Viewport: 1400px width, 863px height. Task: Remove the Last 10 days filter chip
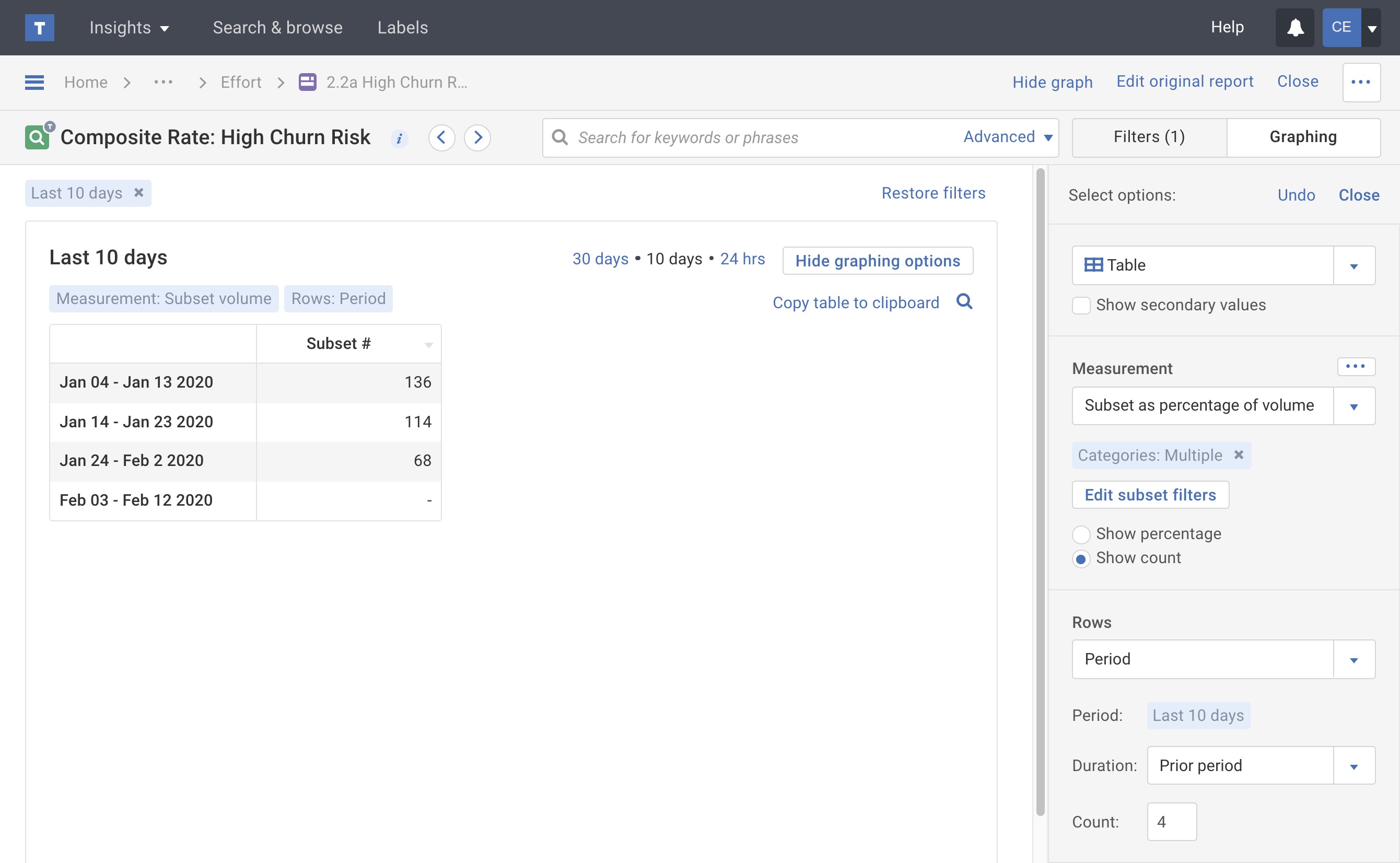coord(138,193)
